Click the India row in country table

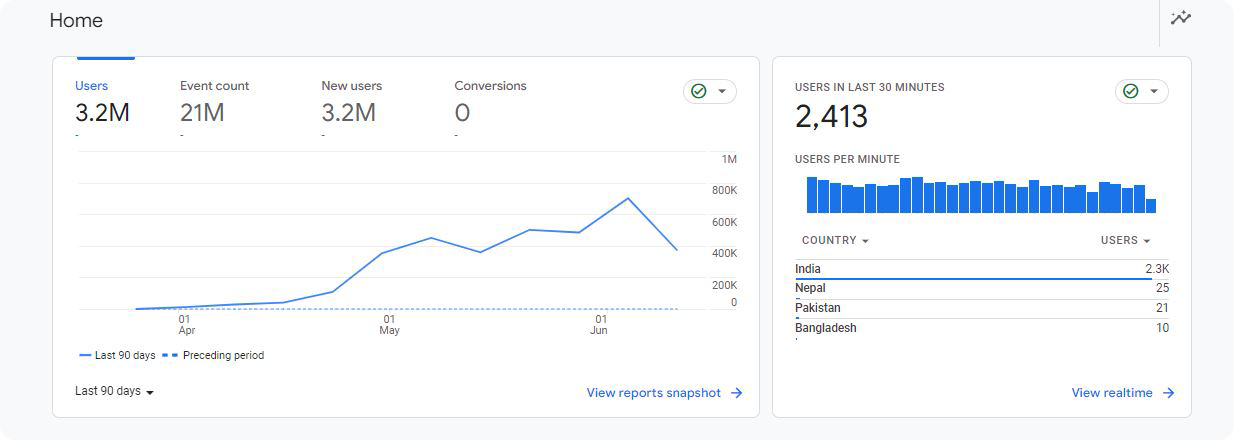[982, 269]
